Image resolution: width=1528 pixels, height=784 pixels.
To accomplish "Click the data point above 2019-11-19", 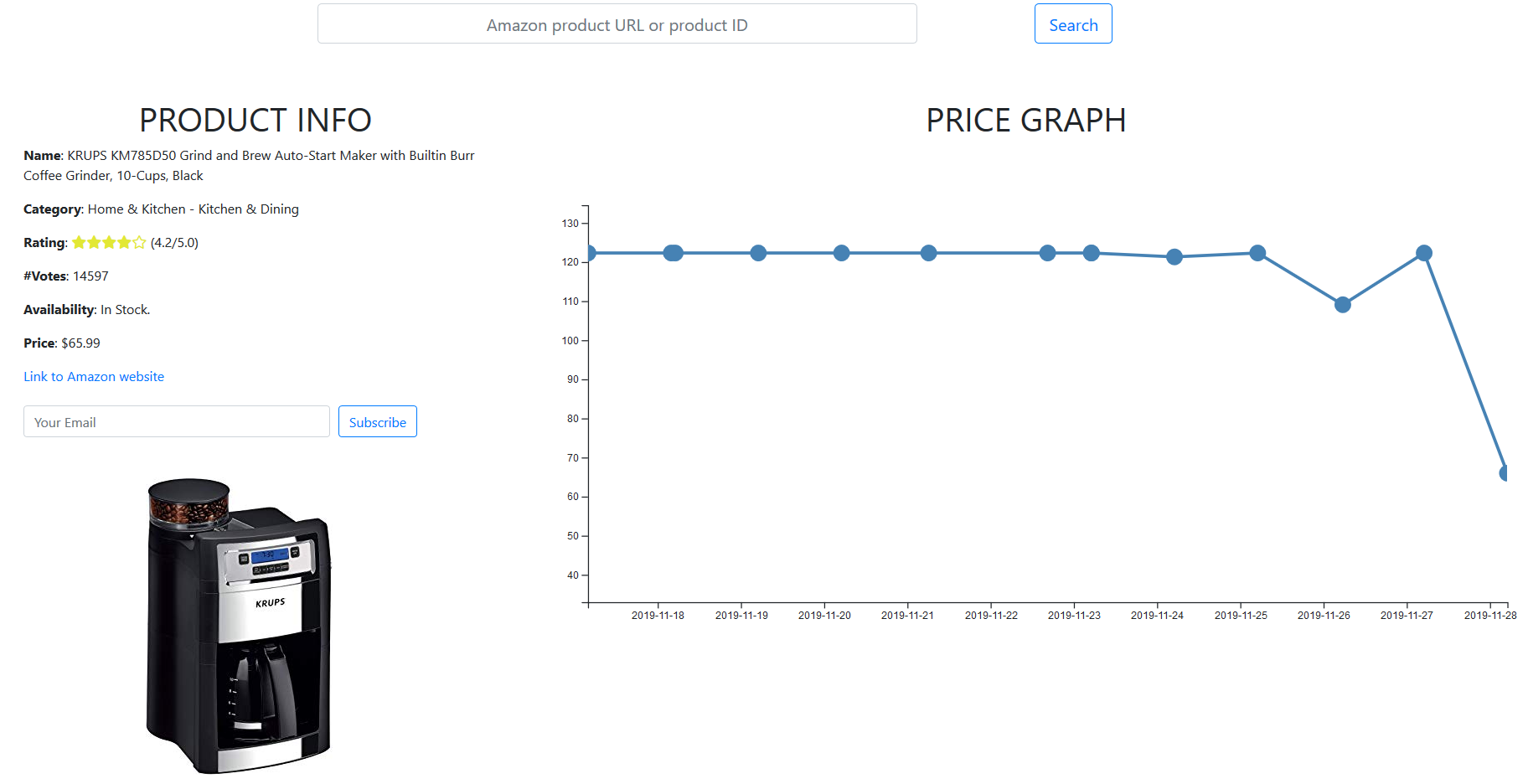I will click(758, 253).
